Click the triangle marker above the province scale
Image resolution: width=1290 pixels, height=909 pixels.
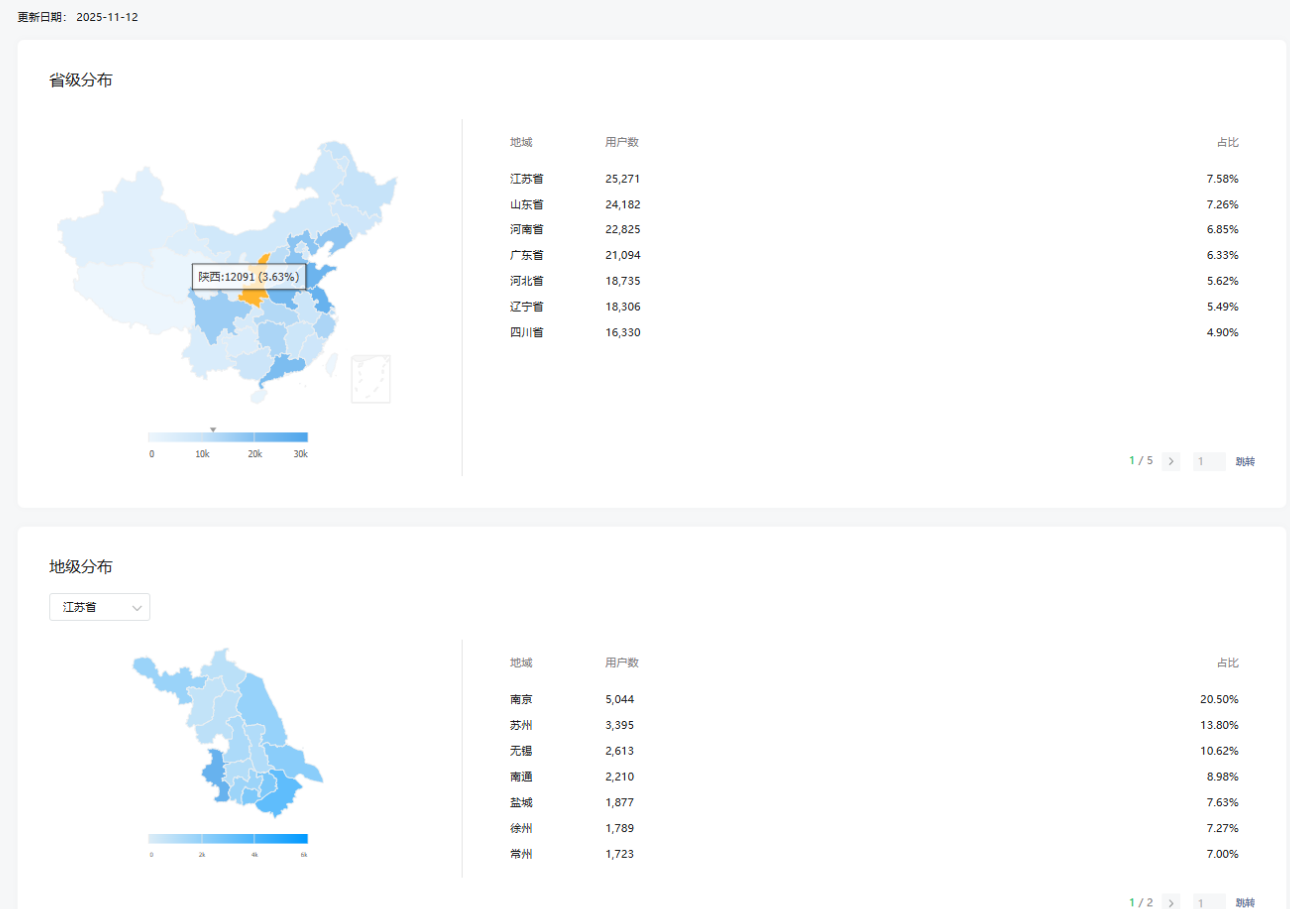(213, 429)
